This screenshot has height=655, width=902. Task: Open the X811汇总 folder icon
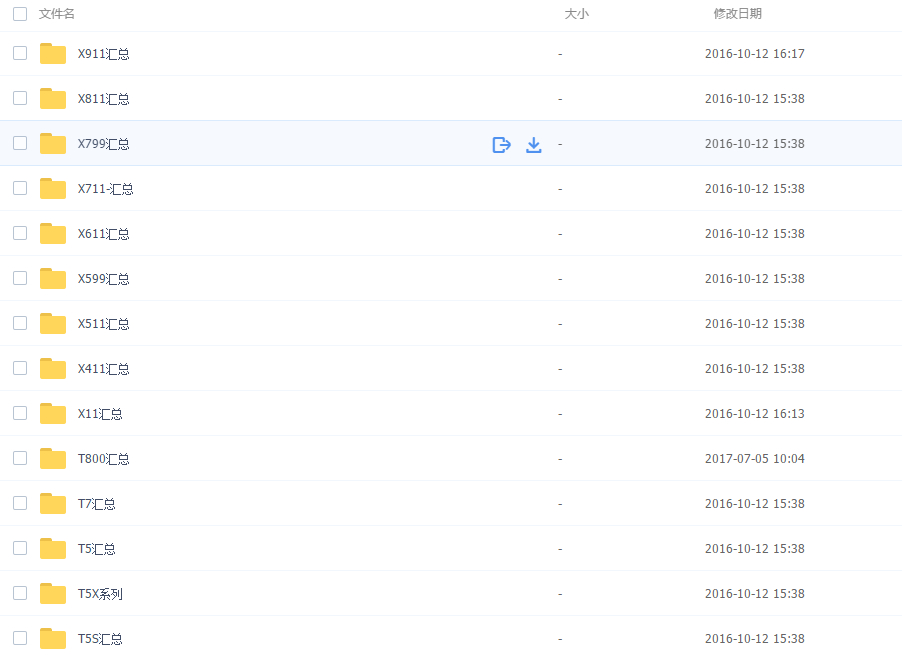pyautogui.click(x=53, y=98)
